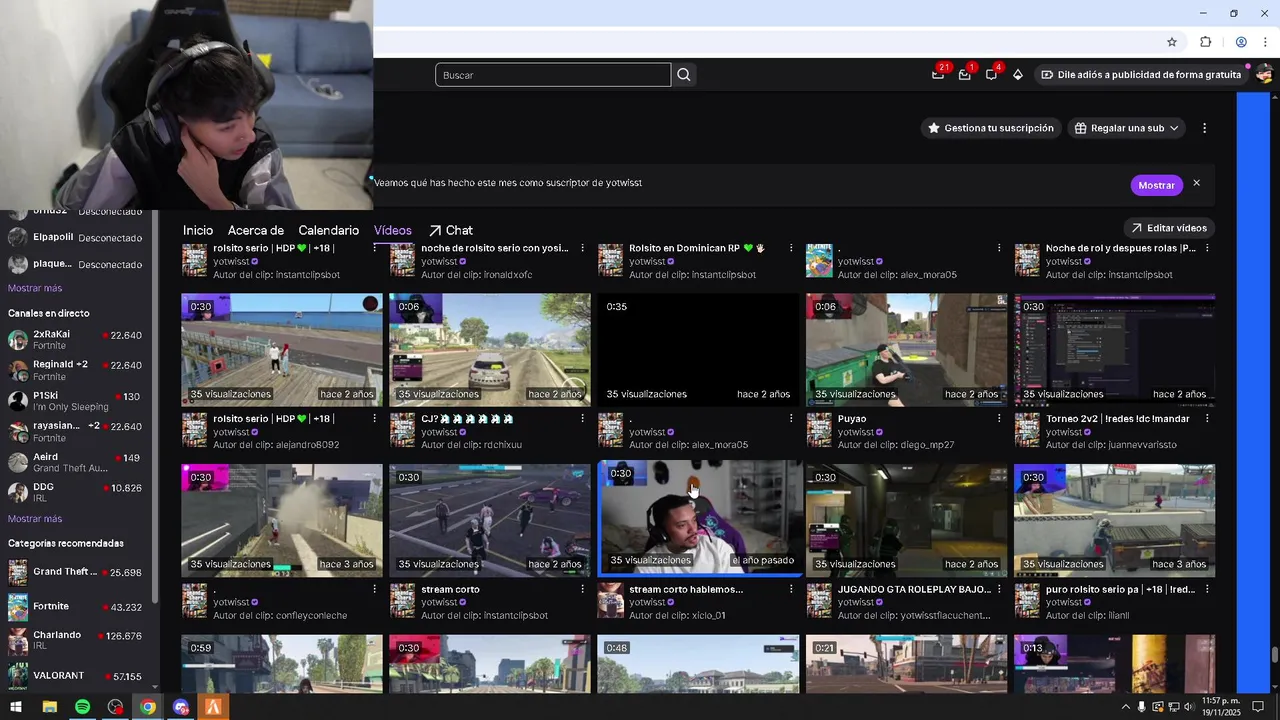The height and width of the screenshot is (720, 1280).
Task: Open the whispers icon with 4 badge
Action: (x=991, y=74)
